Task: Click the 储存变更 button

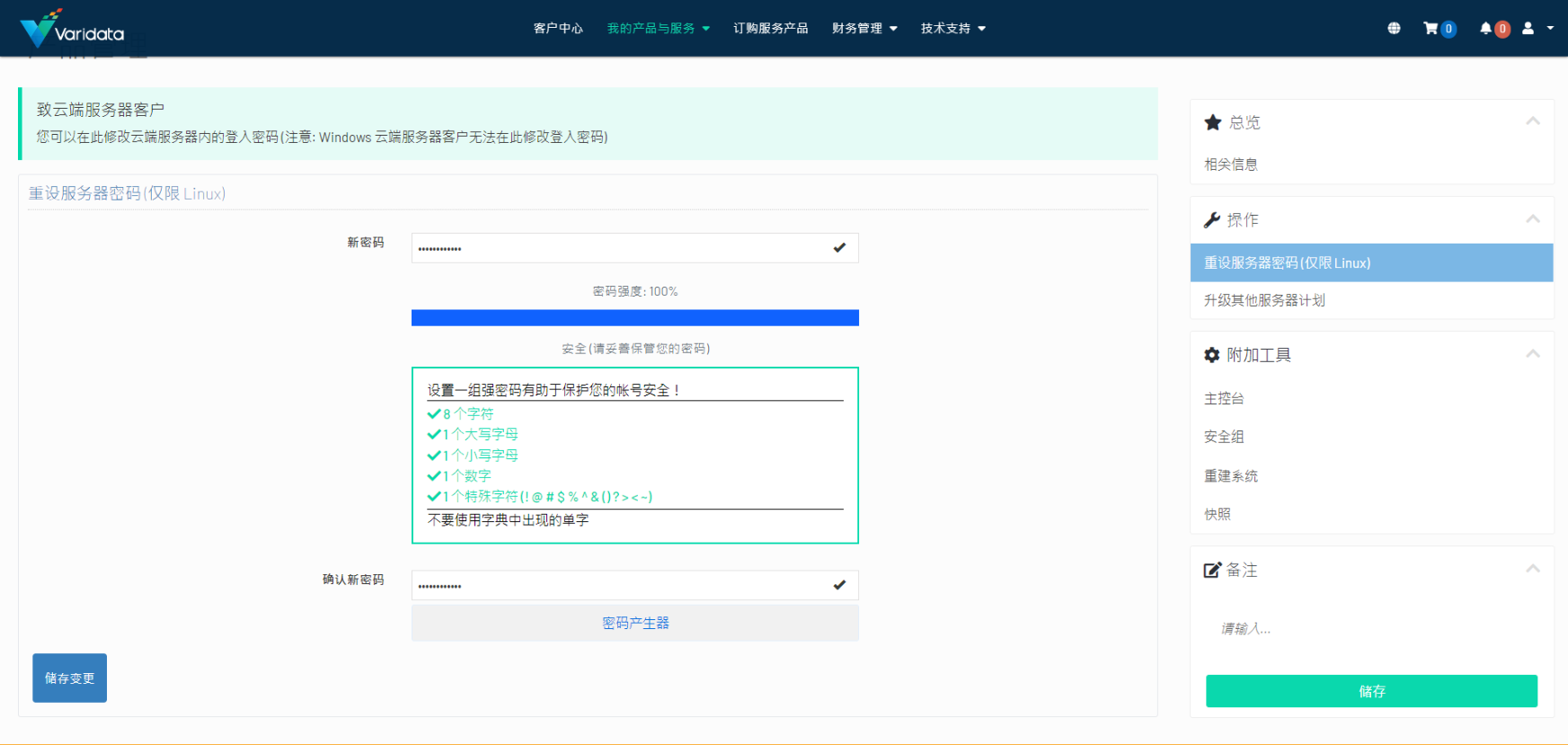Action: pos(70,678)
